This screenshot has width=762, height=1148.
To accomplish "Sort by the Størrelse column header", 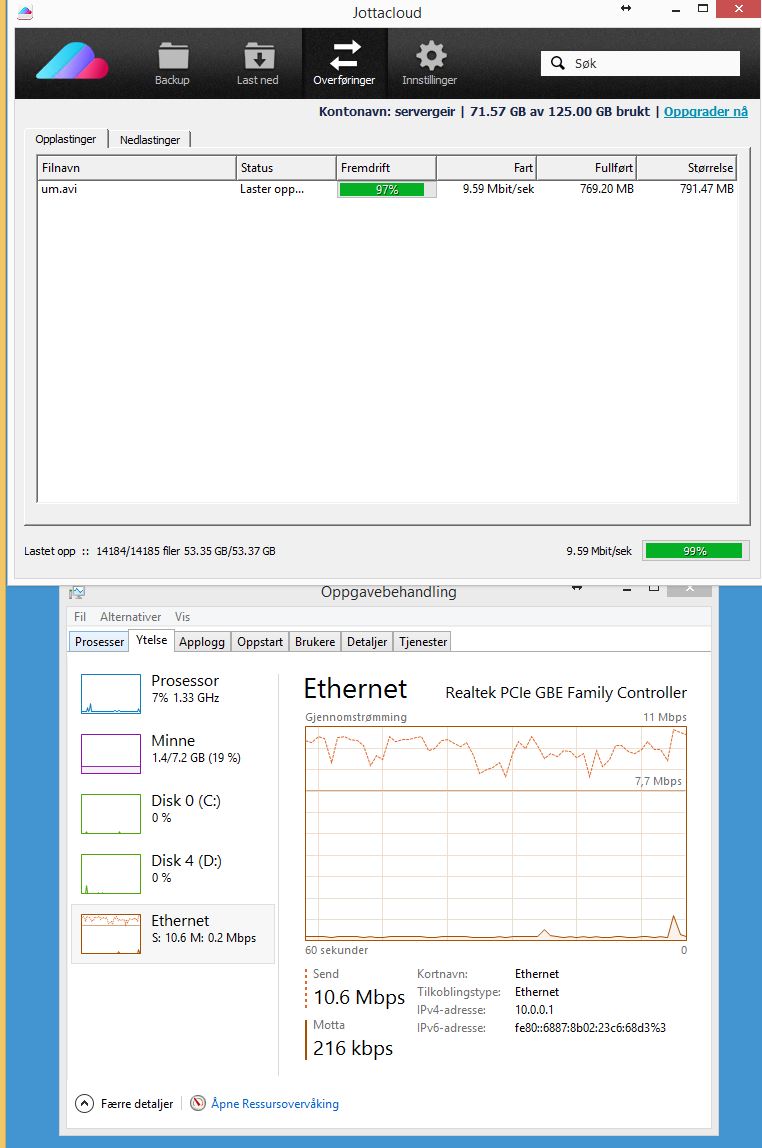I will (685, 168).
